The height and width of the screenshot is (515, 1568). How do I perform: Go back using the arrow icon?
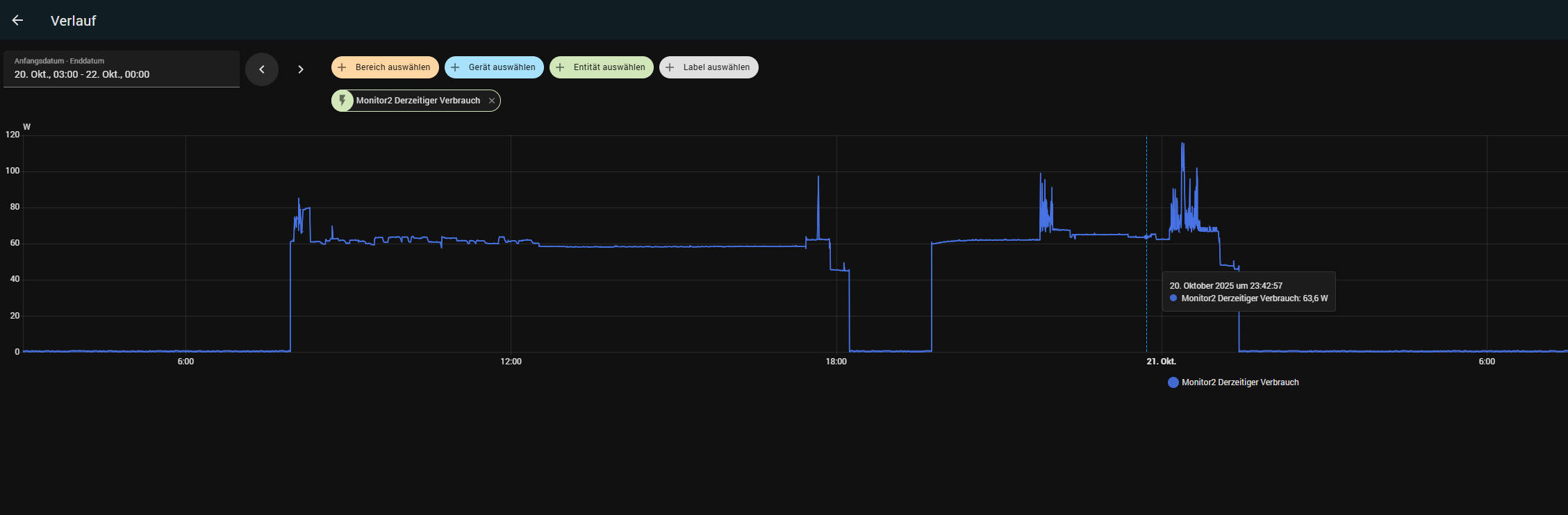click(18, 20)
